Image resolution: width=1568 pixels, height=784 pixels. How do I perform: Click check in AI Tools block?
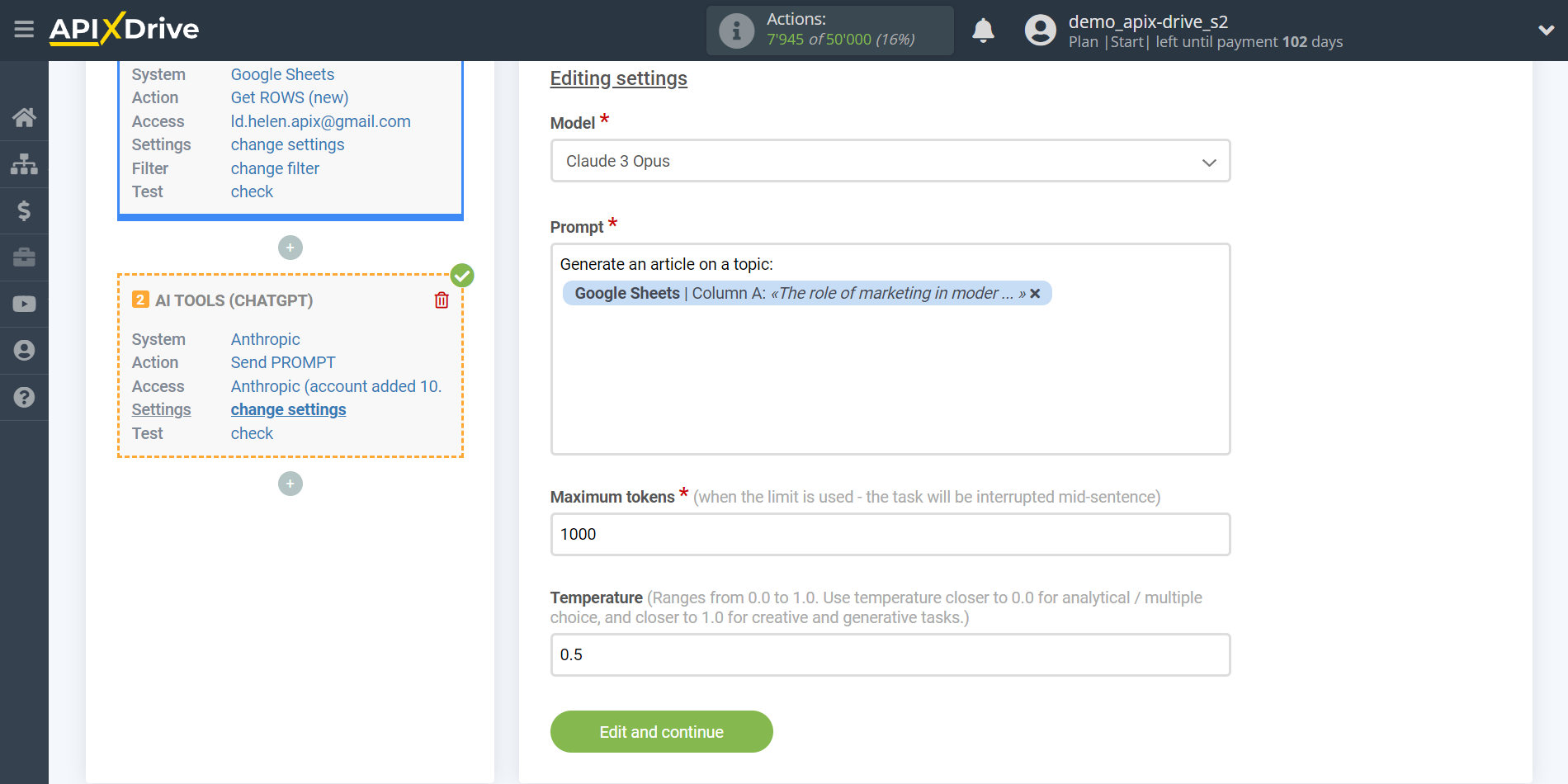coord(252,433)
